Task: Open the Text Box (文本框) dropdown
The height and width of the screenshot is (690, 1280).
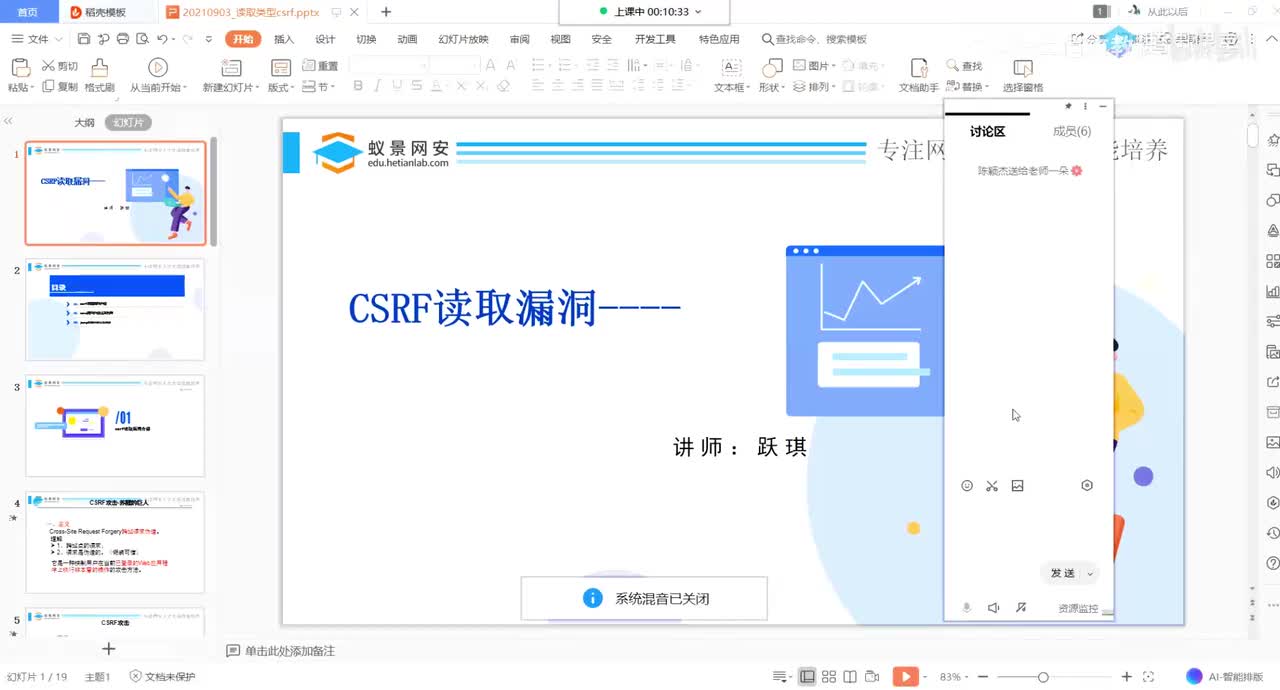Action: click(732, 87)
